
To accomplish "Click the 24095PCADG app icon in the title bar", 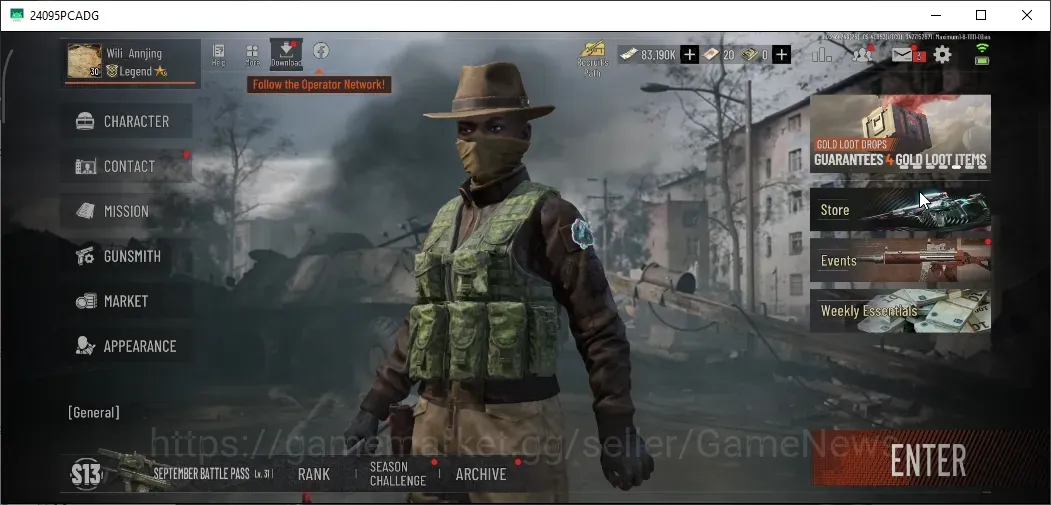I will click(17, 15).
